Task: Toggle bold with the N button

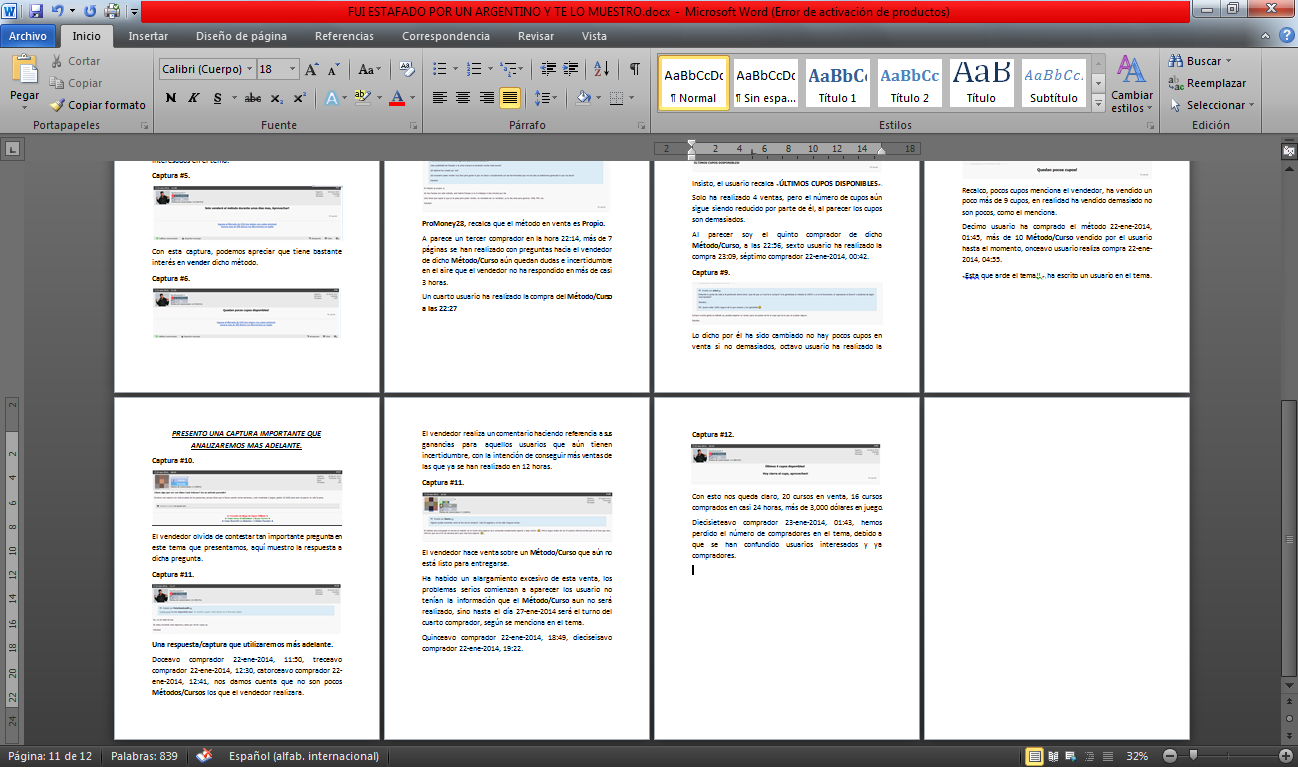Action: [x=171, y=98]
